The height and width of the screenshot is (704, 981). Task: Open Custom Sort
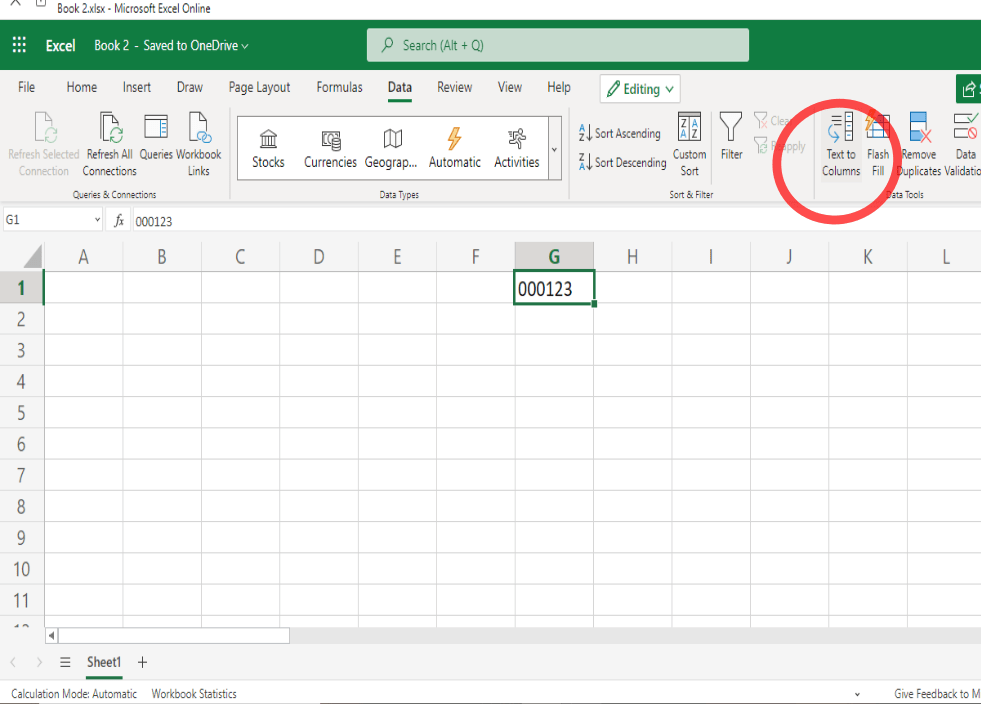coord(689,147)
